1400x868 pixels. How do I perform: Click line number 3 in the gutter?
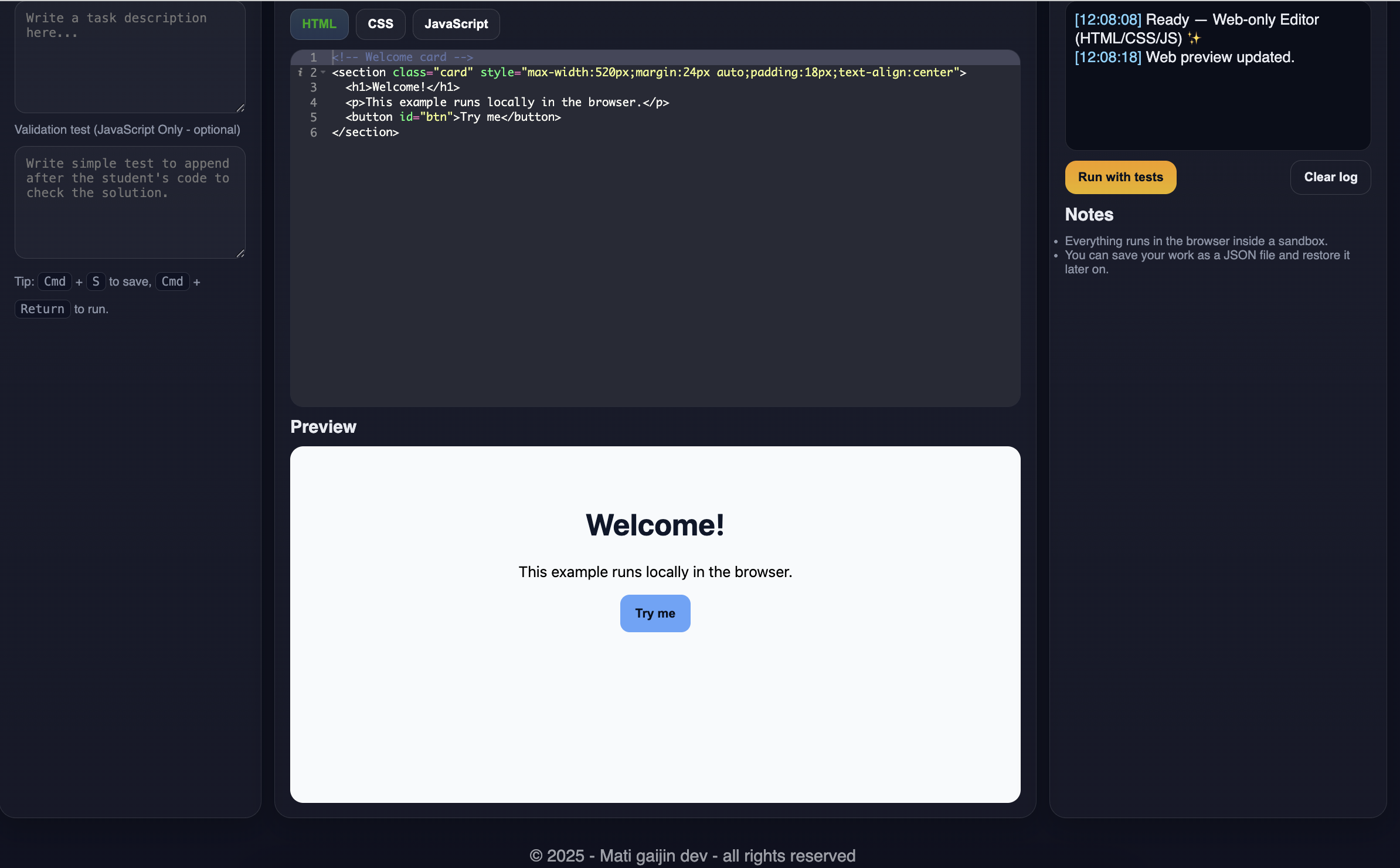coord(314,87)
